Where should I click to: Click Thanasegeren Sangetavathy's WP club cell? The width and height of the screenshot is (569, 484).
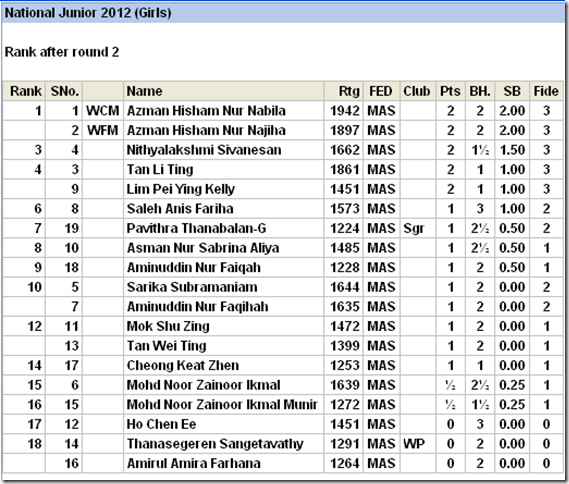(417, 444)
